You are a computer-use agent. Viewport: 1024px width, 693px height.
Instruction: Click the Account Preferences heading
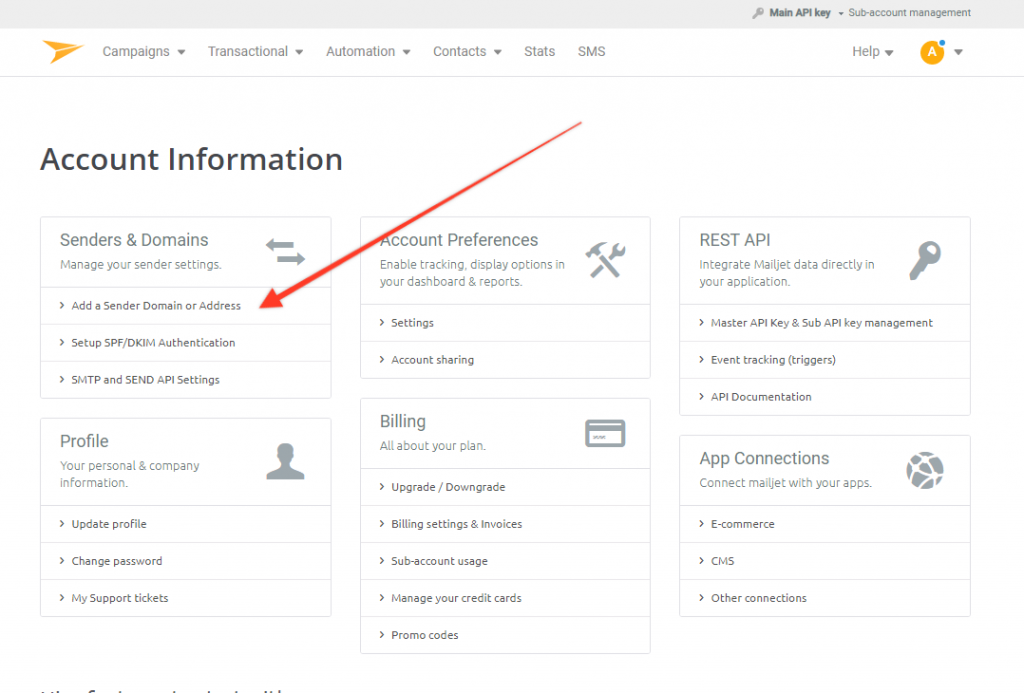coord(459,240)
